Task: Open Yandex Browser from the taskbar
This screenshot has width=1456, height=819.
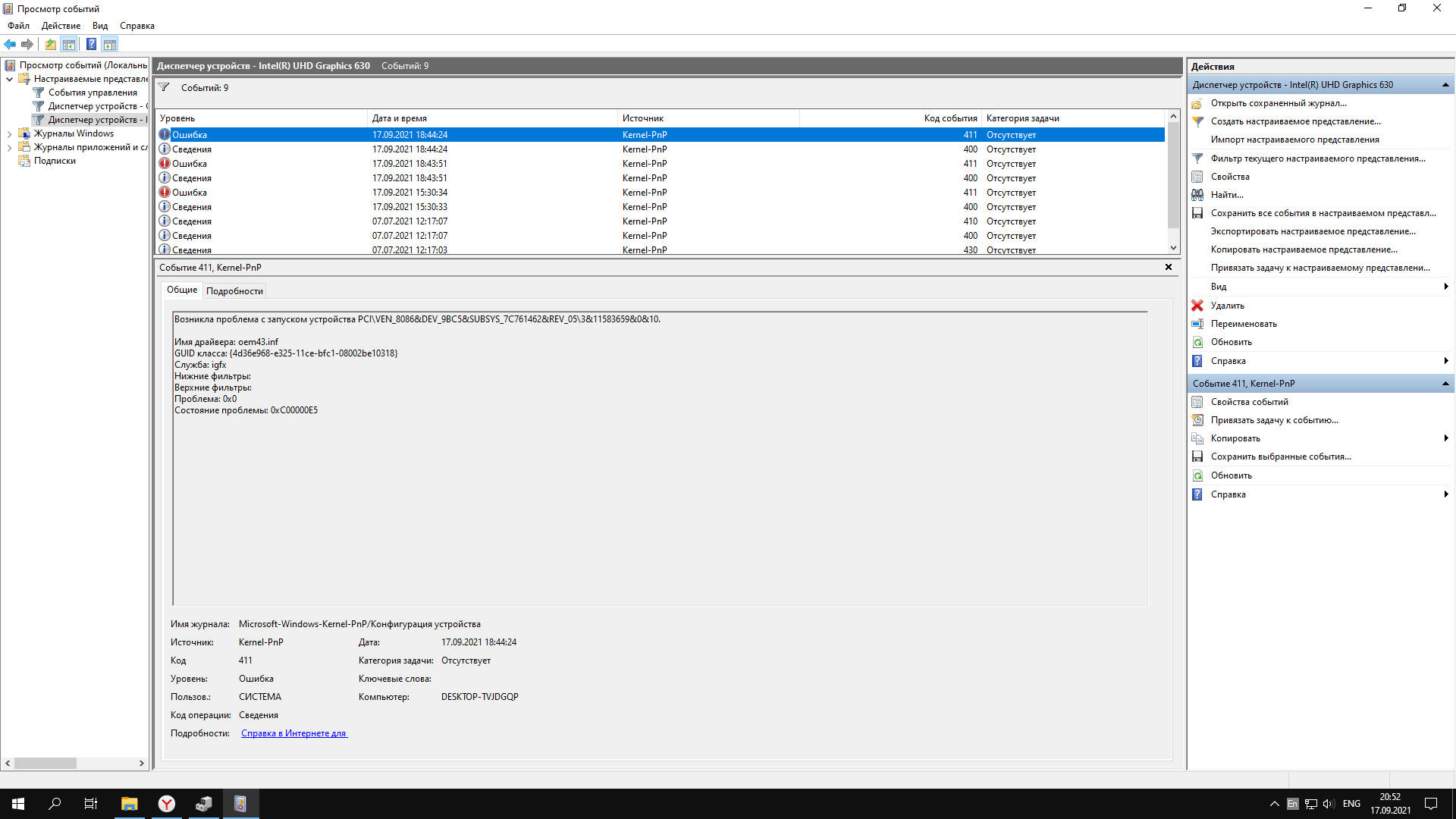Action: 166,804
